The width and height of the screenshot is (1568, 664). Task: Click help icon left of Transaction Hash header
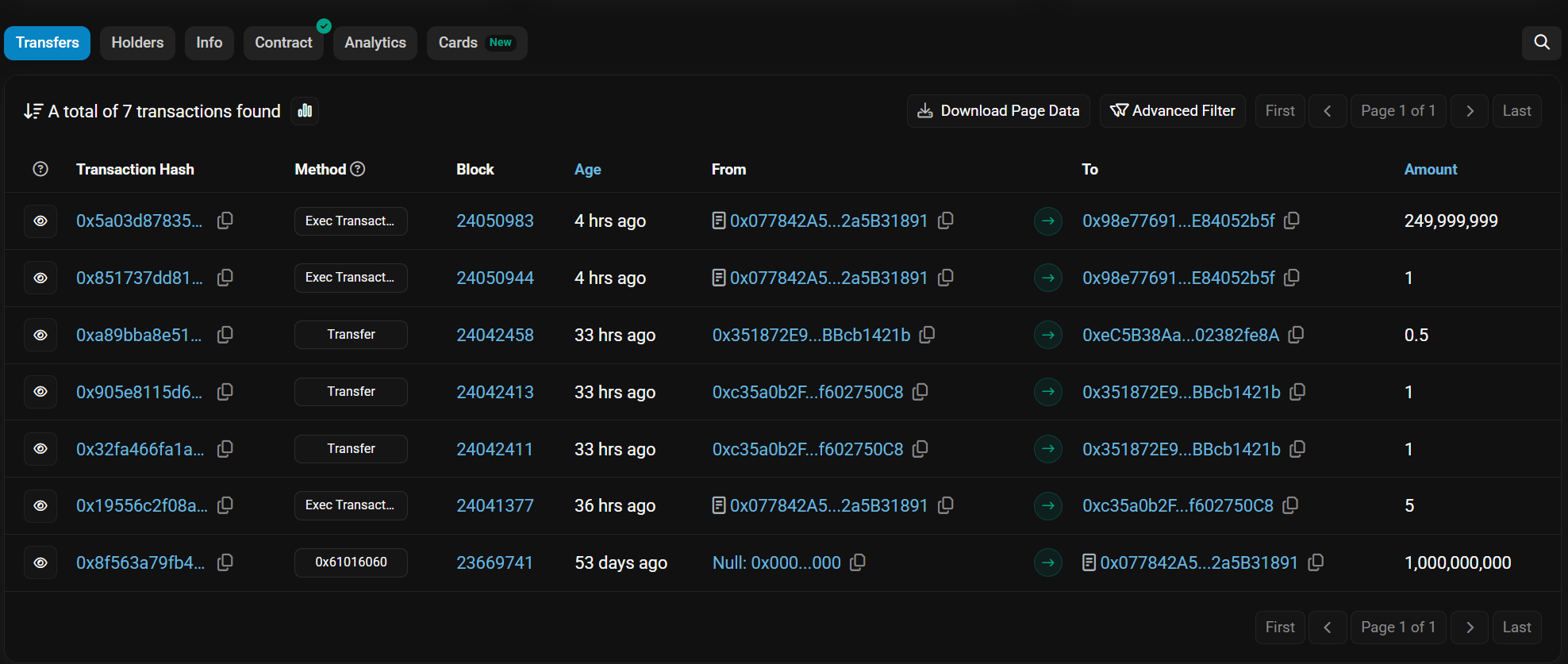point(40,169)
